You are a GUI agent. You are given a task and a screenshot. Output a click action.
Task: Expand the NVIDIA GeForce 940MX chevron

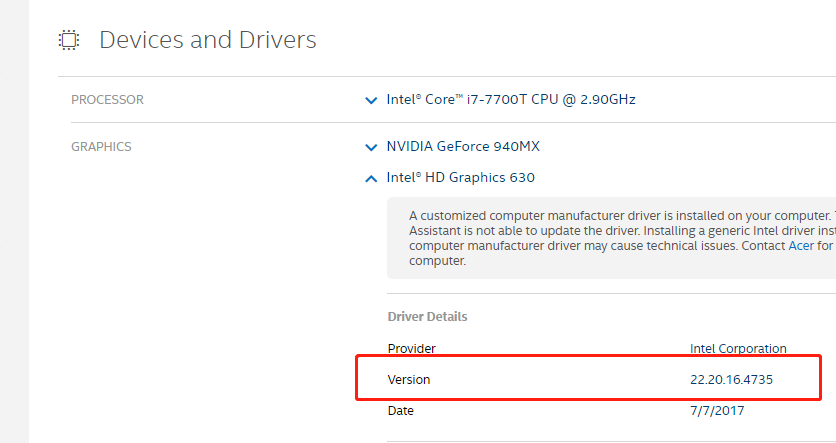coord(372,147)
